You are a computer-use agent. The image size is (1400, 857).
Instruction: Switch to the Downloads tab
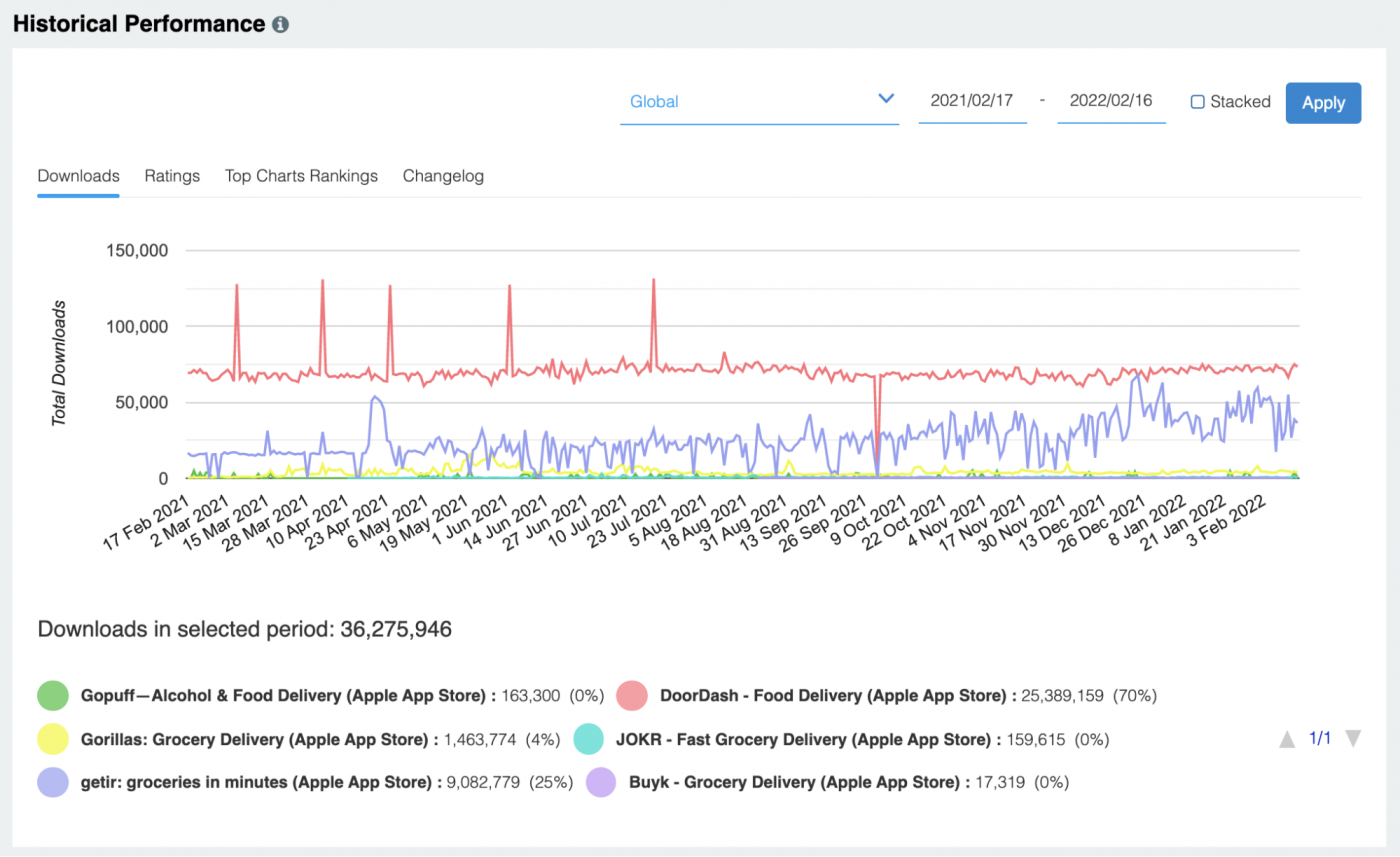[x=78, y=176]
